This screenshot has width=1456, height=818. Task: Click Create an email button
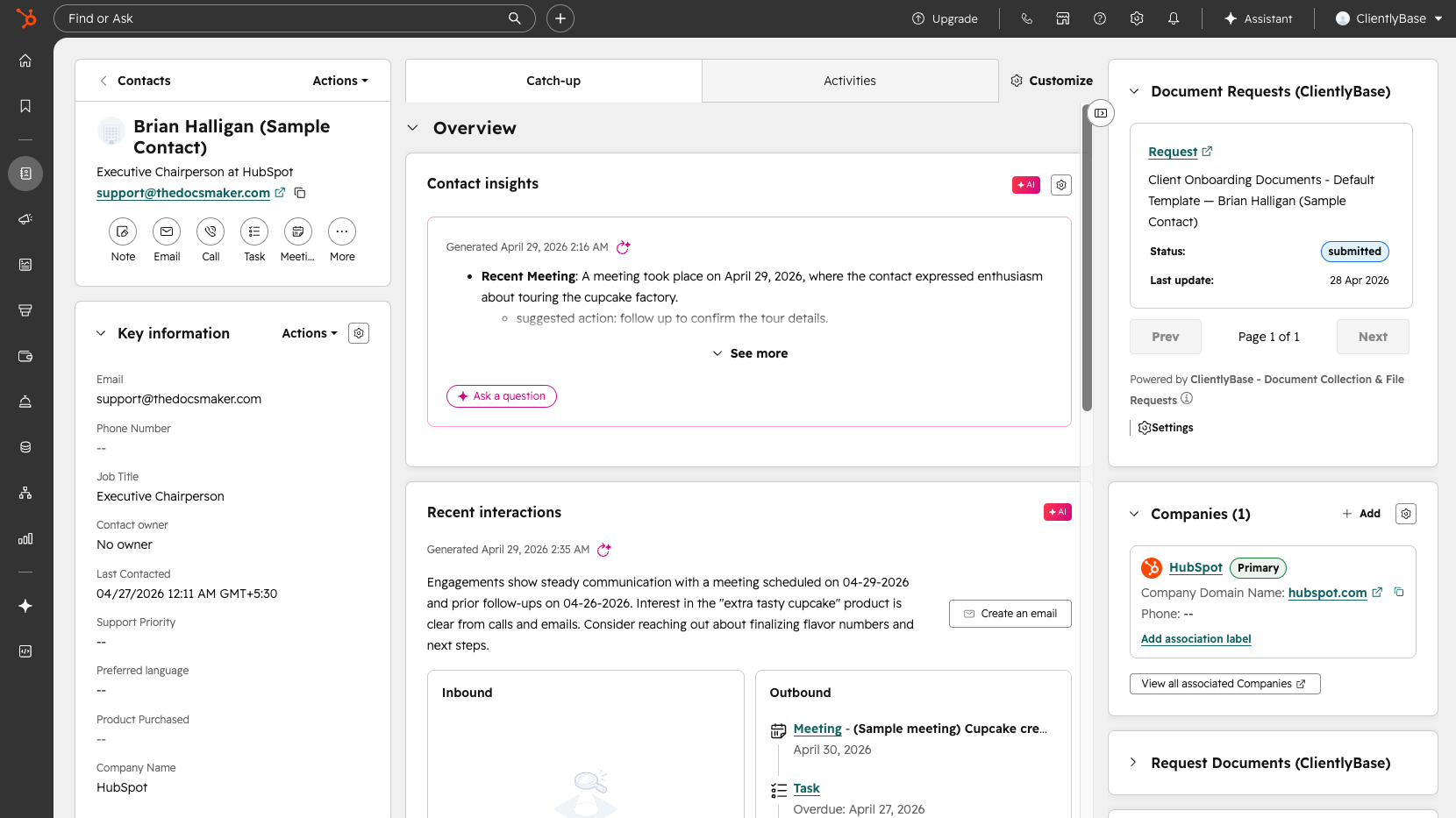pos(1010,614)
